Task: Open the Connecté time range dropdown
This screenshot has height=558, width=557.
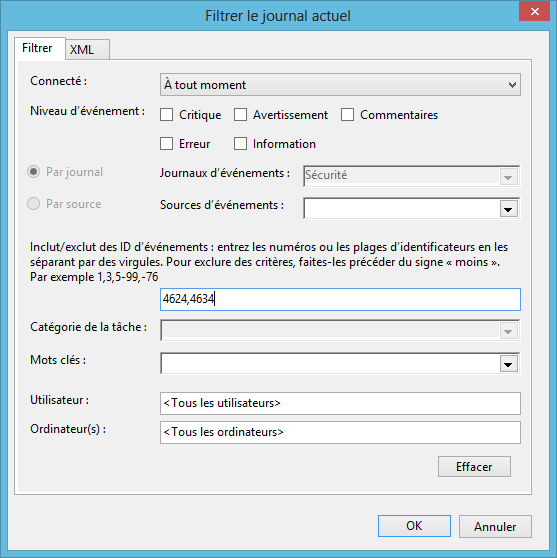Action: pyautogui.click(x=340, y=85)
